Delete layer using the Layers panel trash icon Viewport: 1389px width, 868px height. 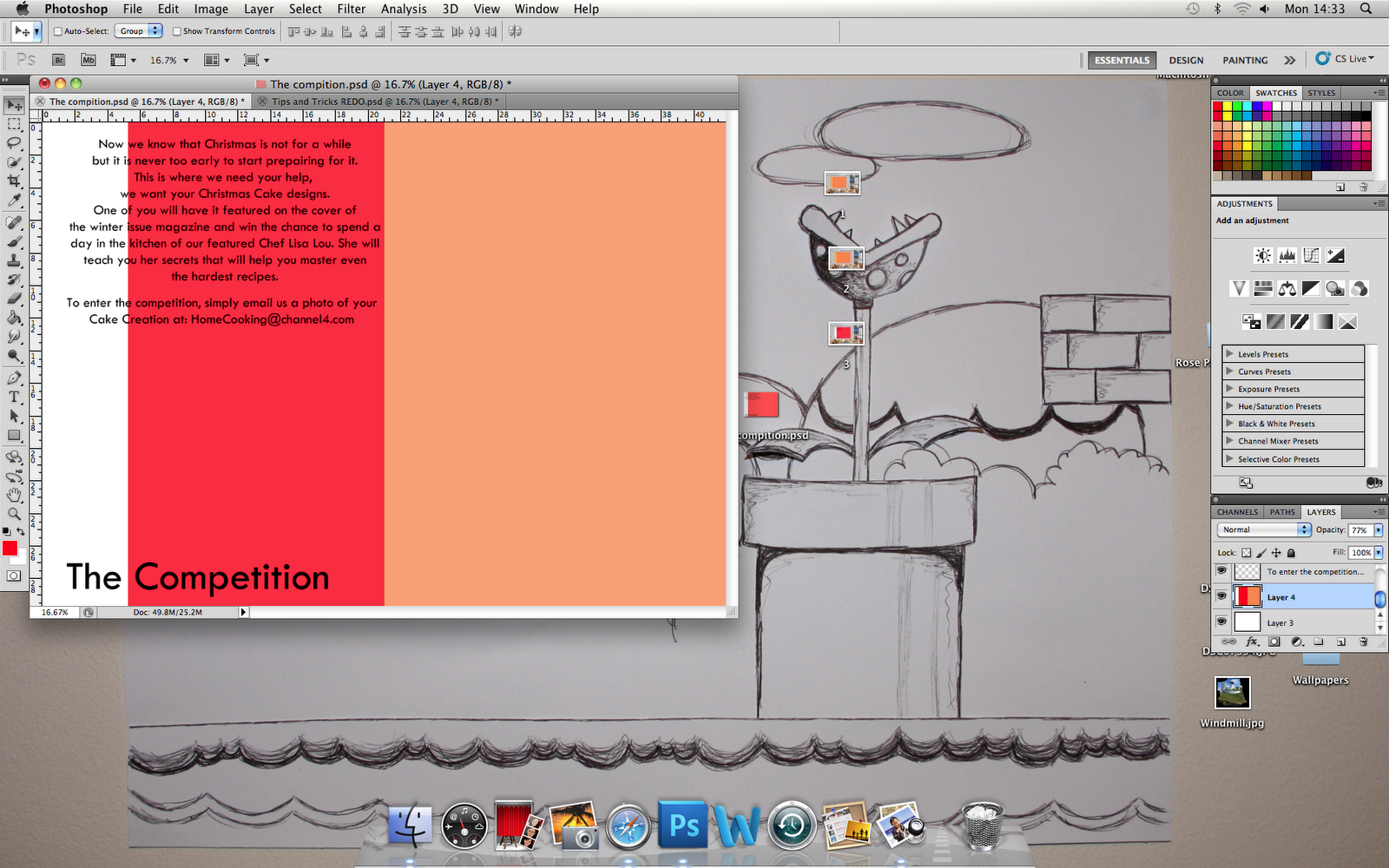tap(1363, 642)
